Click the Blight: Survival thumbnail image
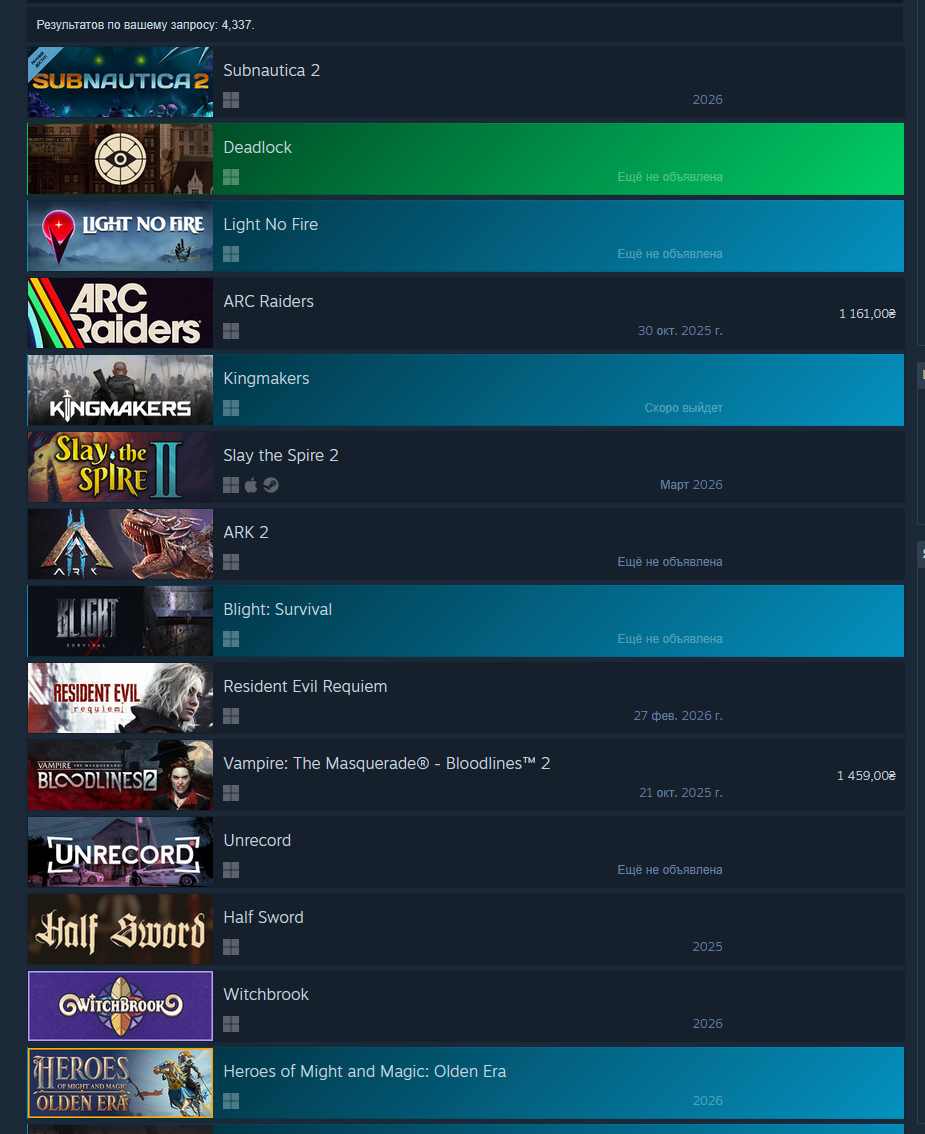Screen dimensions: 925x1134 (121, 621)
